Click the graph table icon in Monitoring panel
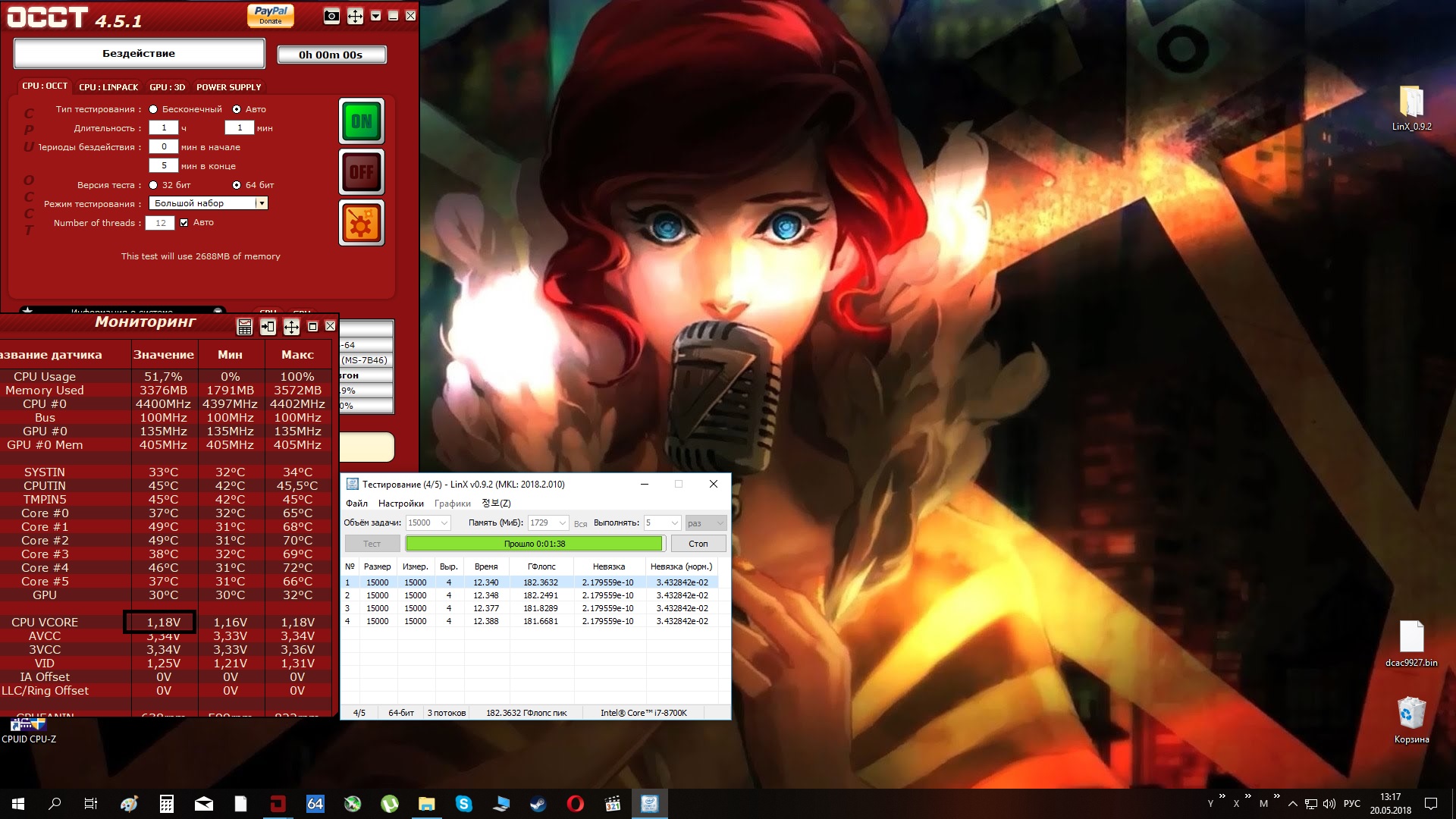Screen dimensions: 1456x819 click(244, 327)
